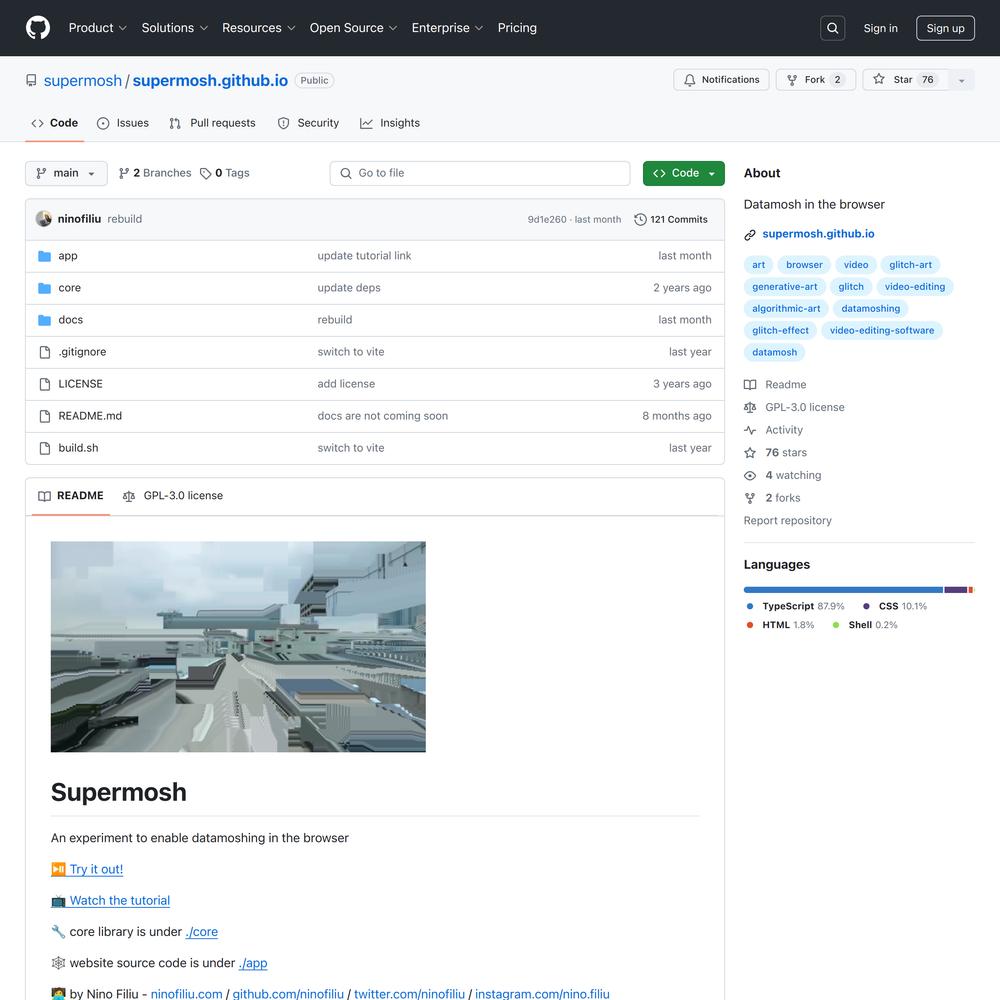Click the TypeScript segment of languages bar
This screenshot has height=1000, width=1000.
(x=843, y=590)
